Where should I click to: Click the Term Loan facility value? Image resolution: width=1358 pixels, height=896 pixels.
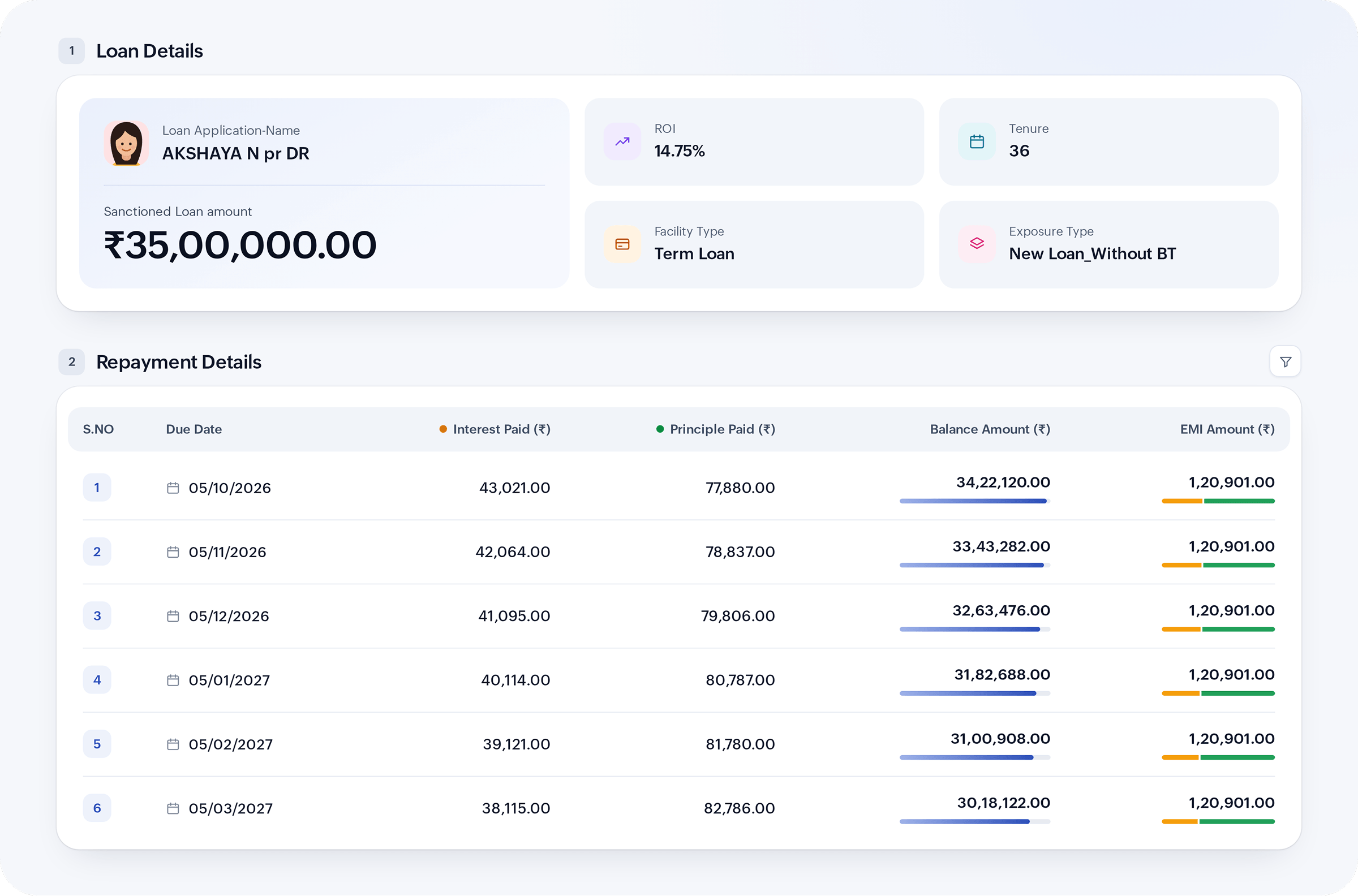694,254
